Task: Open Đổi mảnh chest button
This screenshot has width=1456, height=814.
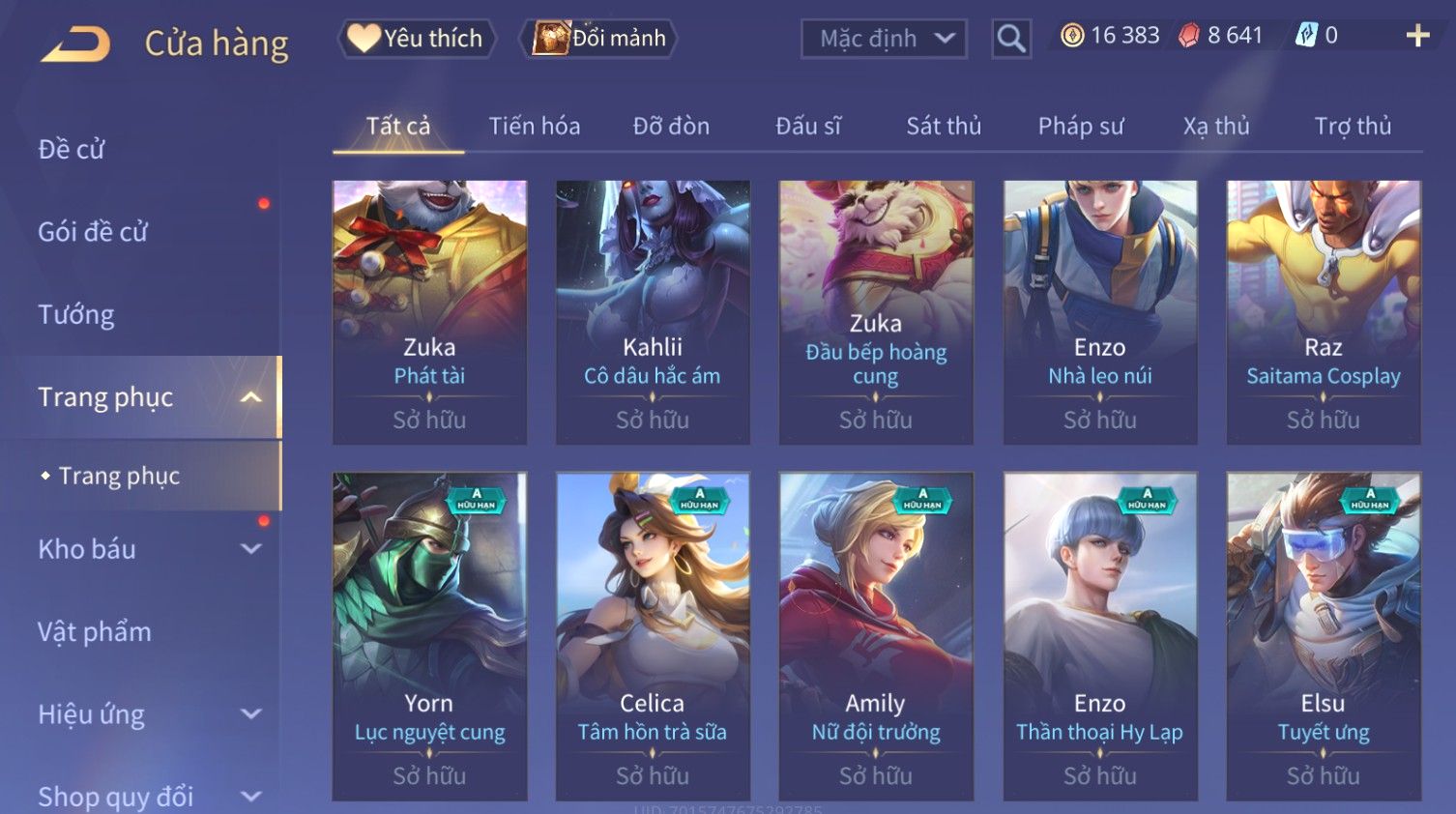Action: point(598,39)
